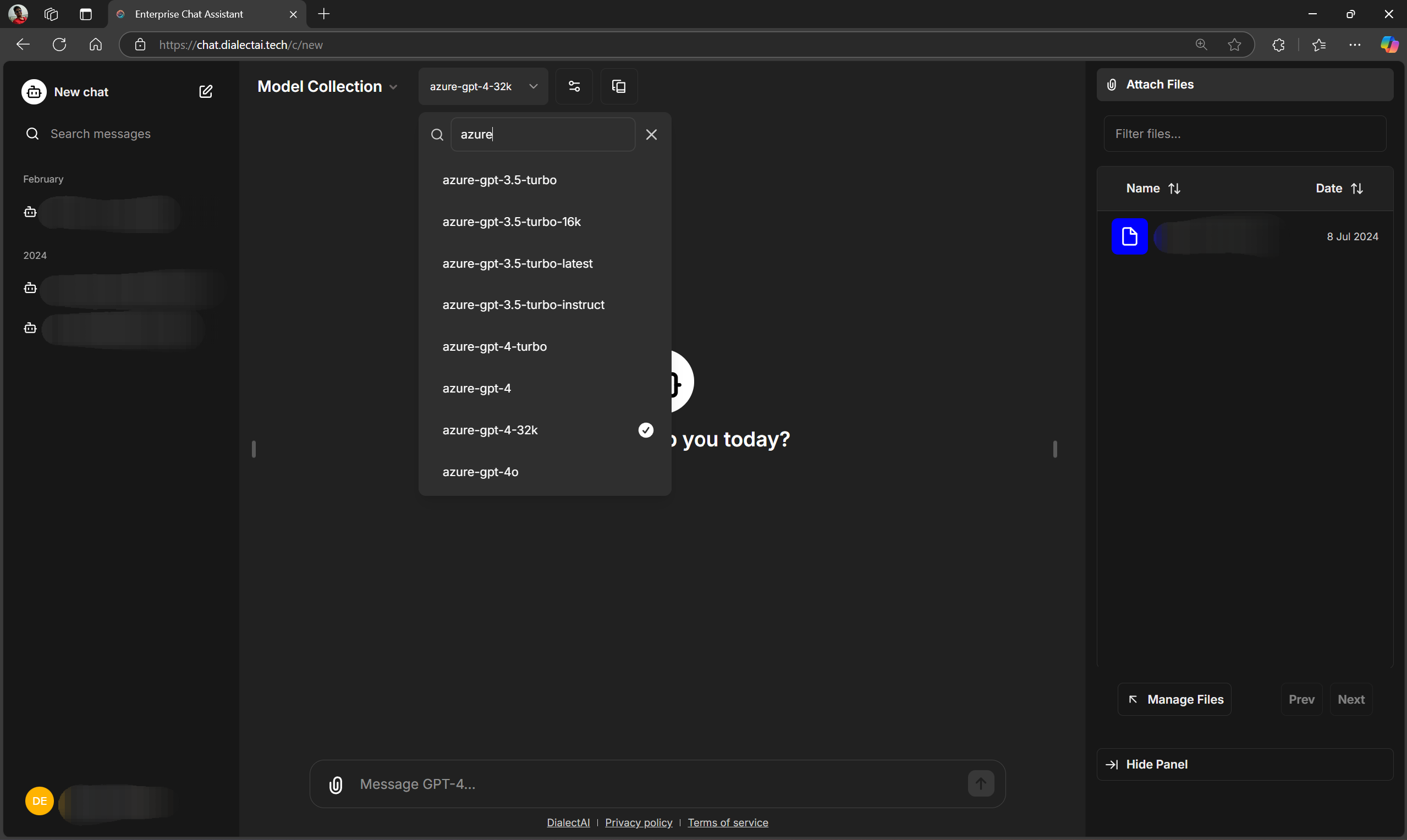1407x840 pixels.
Task: Open the Terms of service link
Action: tap(728, 823)
